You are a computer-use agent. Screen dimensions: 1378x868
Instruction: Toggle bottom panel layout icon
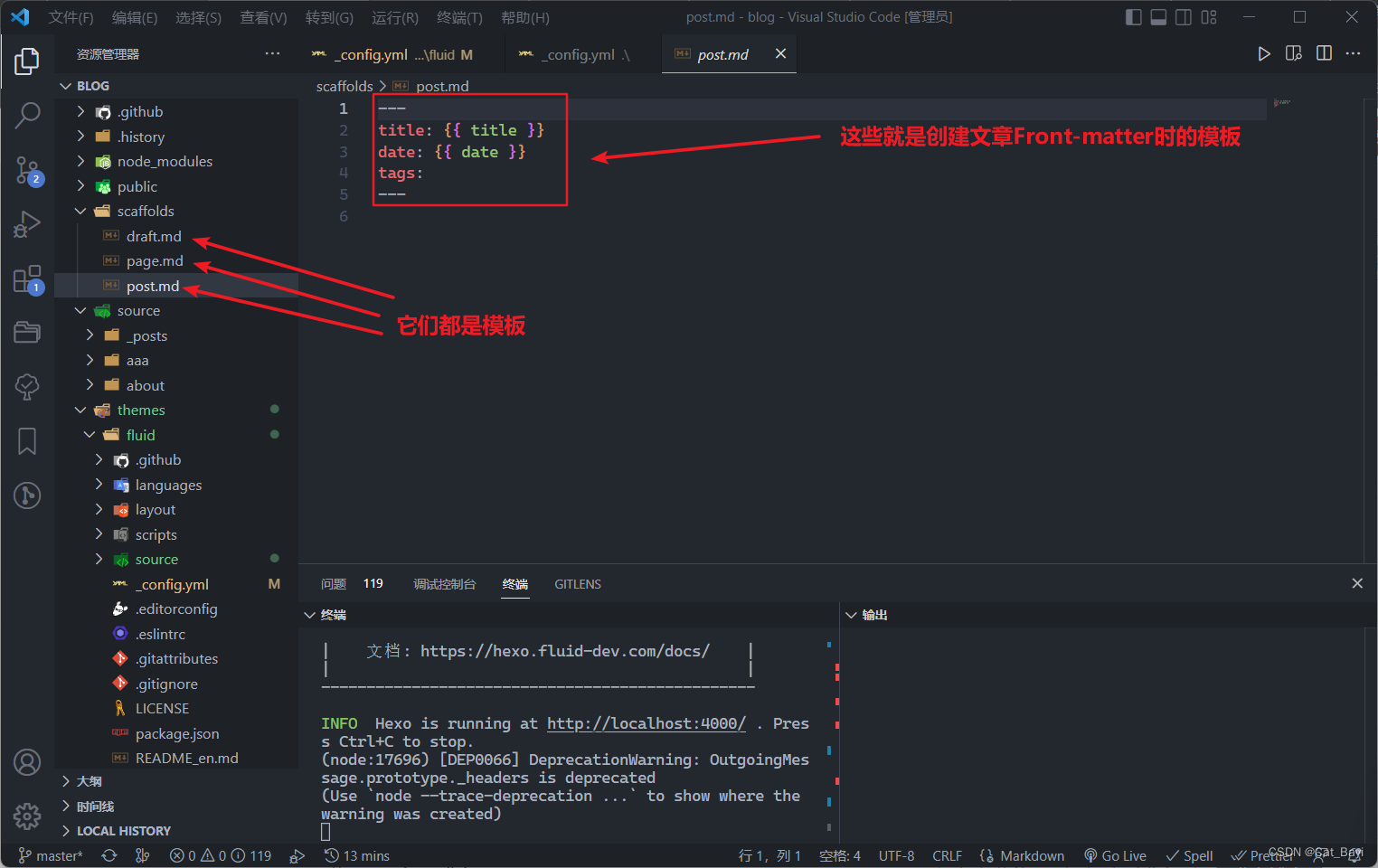click(x=1158, y=17)
